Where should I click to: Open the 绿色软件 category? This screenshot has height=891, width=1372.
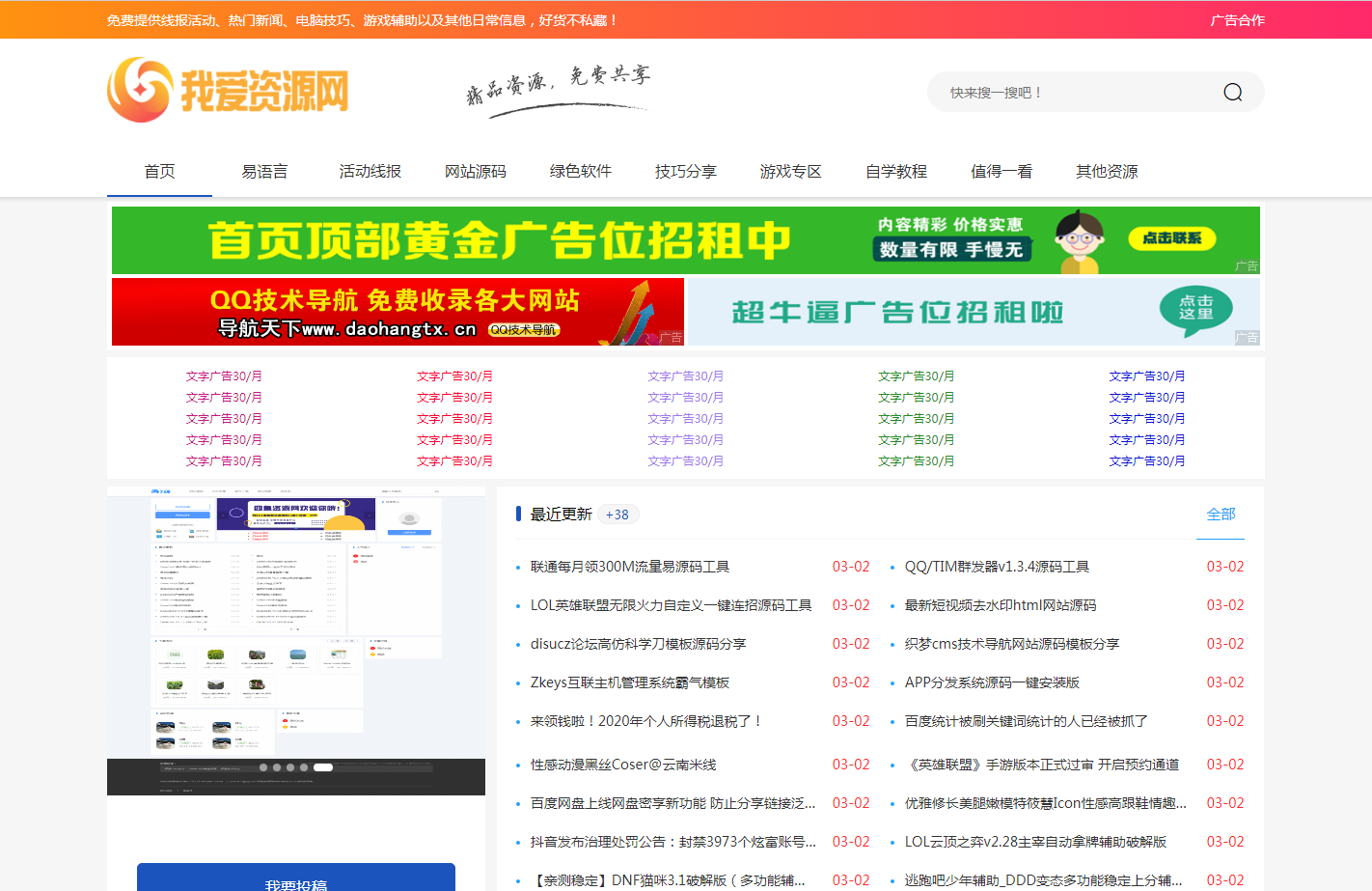tap(580, 171)
